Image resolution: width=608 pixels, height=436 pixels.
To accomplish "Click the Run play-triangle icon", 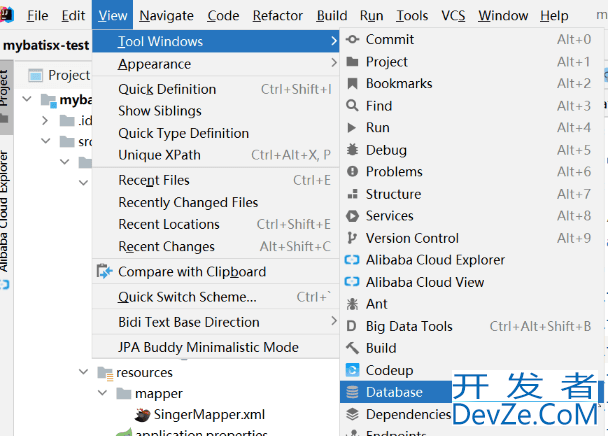I will point(352,128).
